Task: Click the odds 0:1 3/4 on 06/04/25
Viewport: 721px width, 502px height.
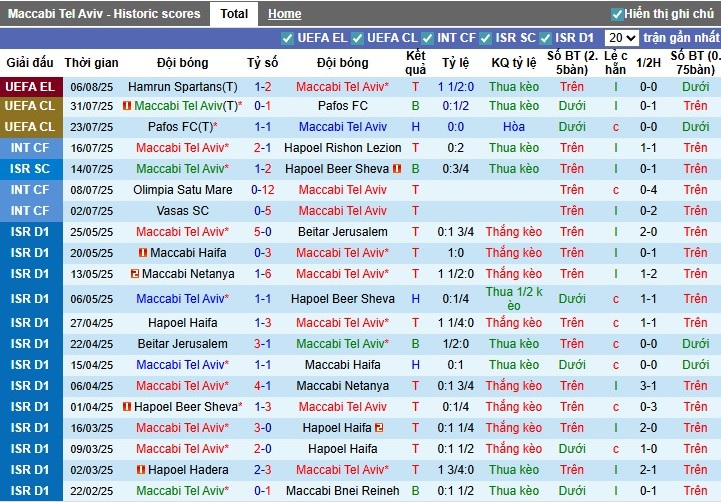Action: [456, 386]
